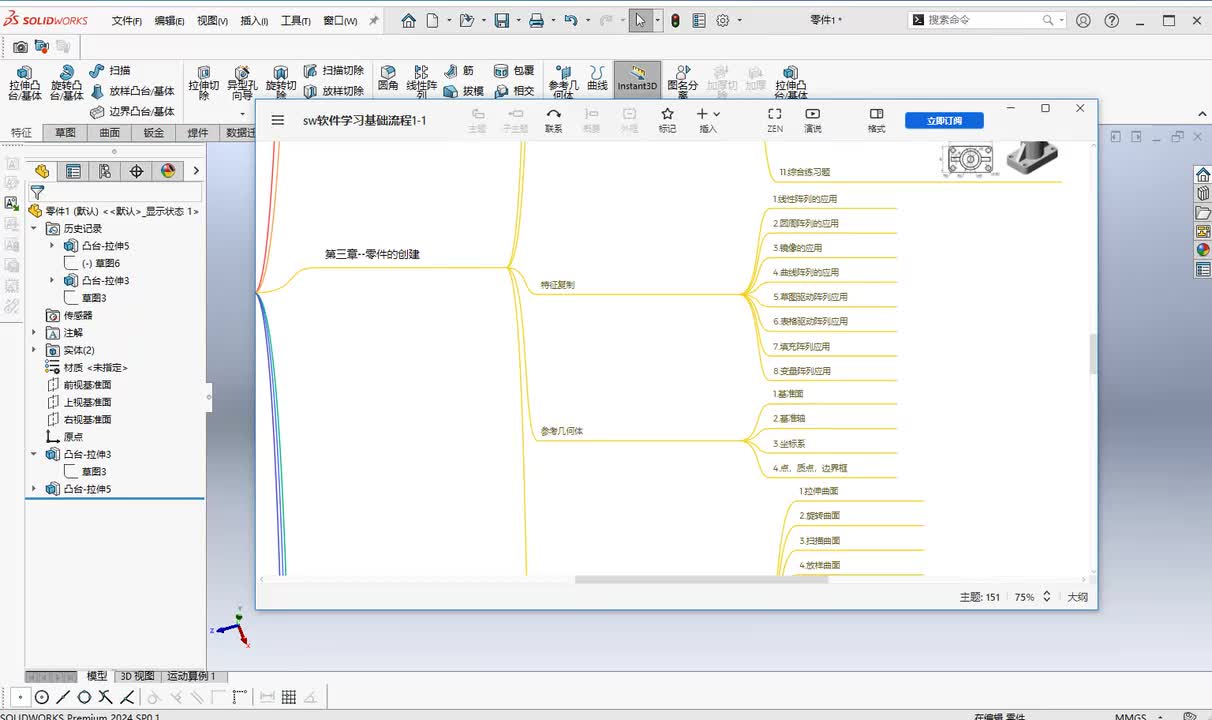Click the 大纲 outline button

(x=1077, y=597)
